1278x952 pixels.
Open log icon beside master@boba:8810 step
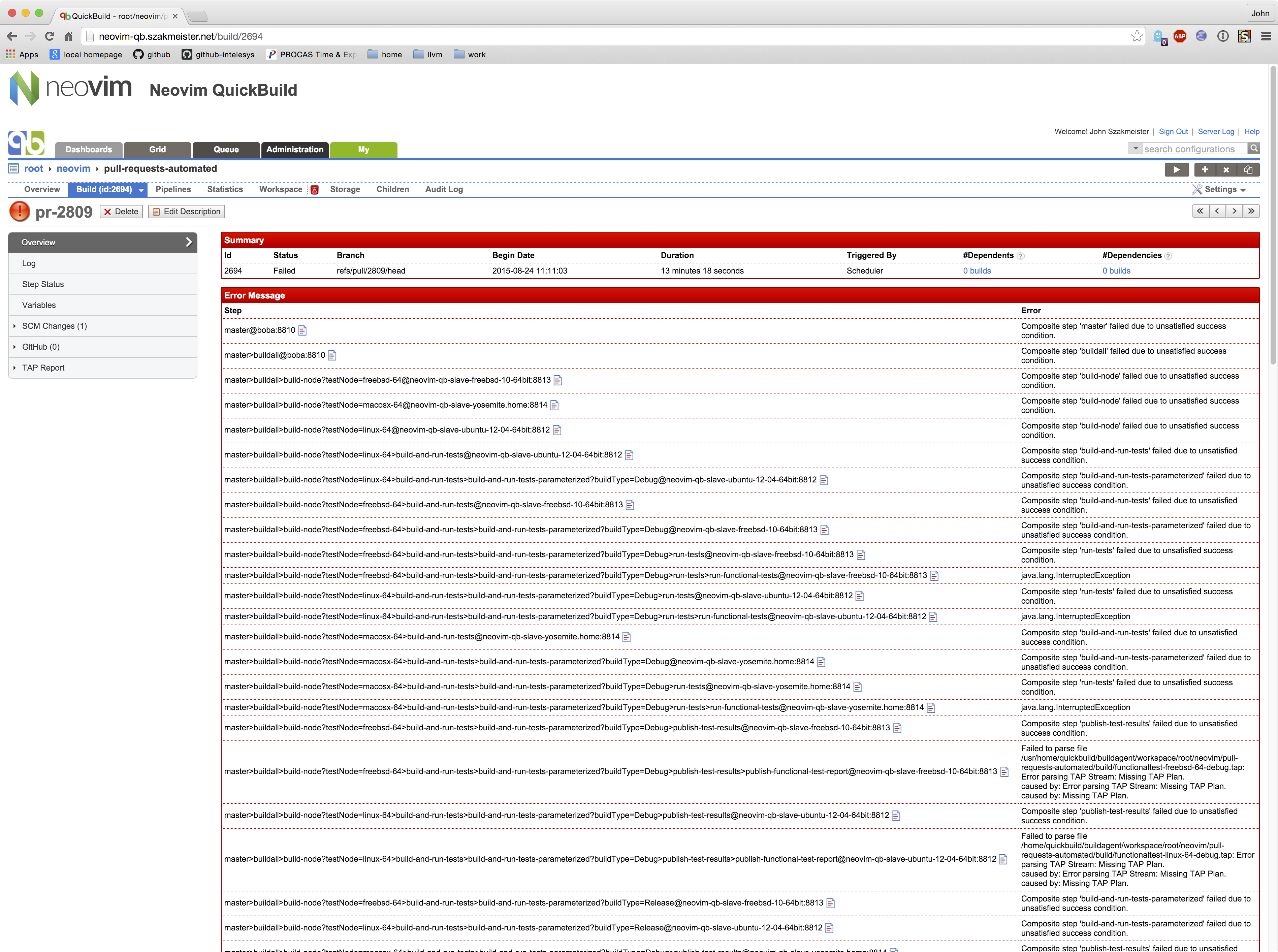point(302,330)
